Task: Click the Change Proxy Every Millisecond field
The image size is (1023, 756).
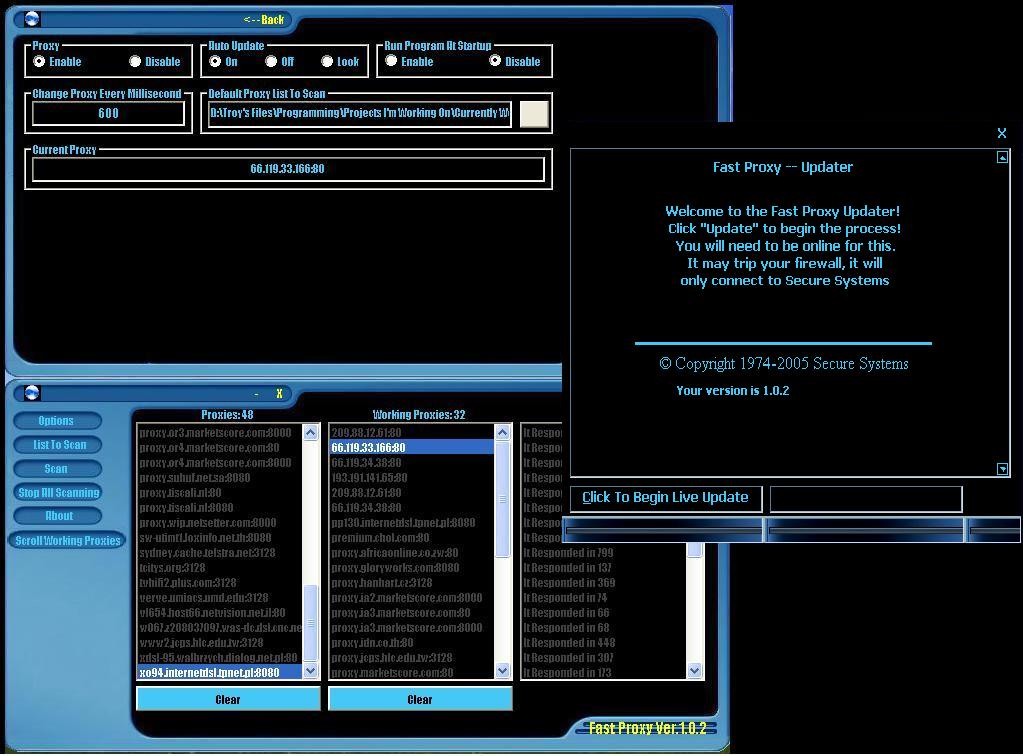Action: coord(109,113)
